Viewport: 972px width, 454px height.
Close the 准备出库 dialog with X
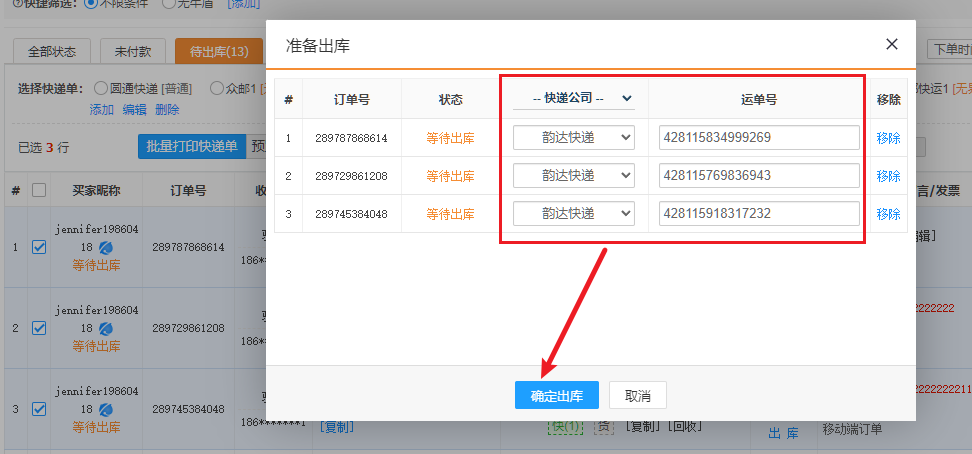(892, 44)
